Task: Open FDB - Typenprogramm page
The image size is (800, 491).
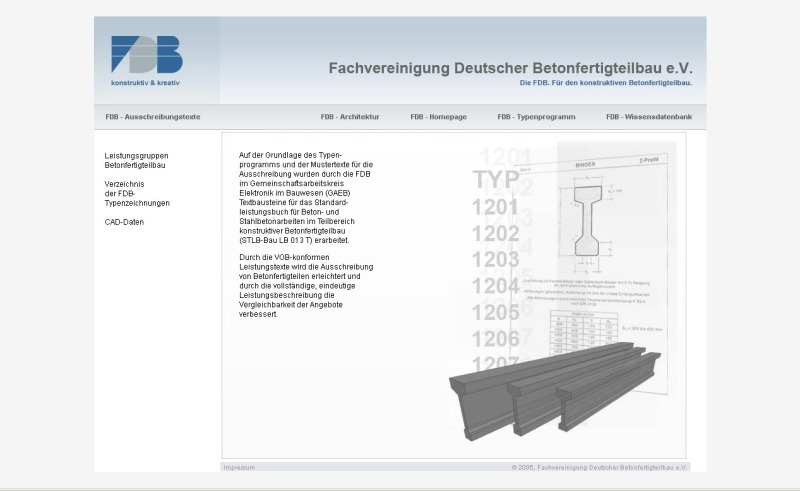Action: pos(536,117)
